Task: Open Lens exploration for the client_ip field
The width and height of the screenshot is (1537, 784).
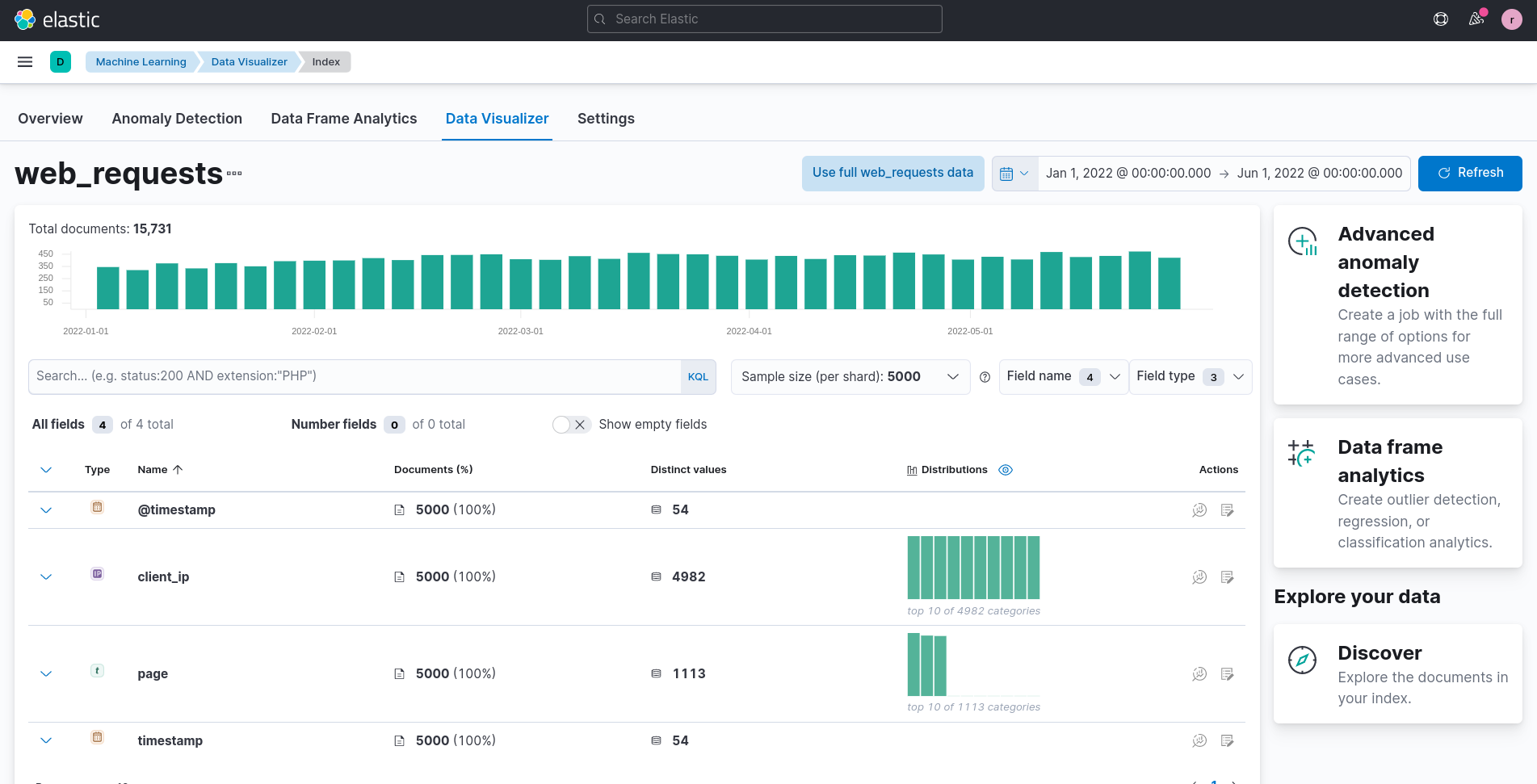Action: click(x=1199, y=576)
